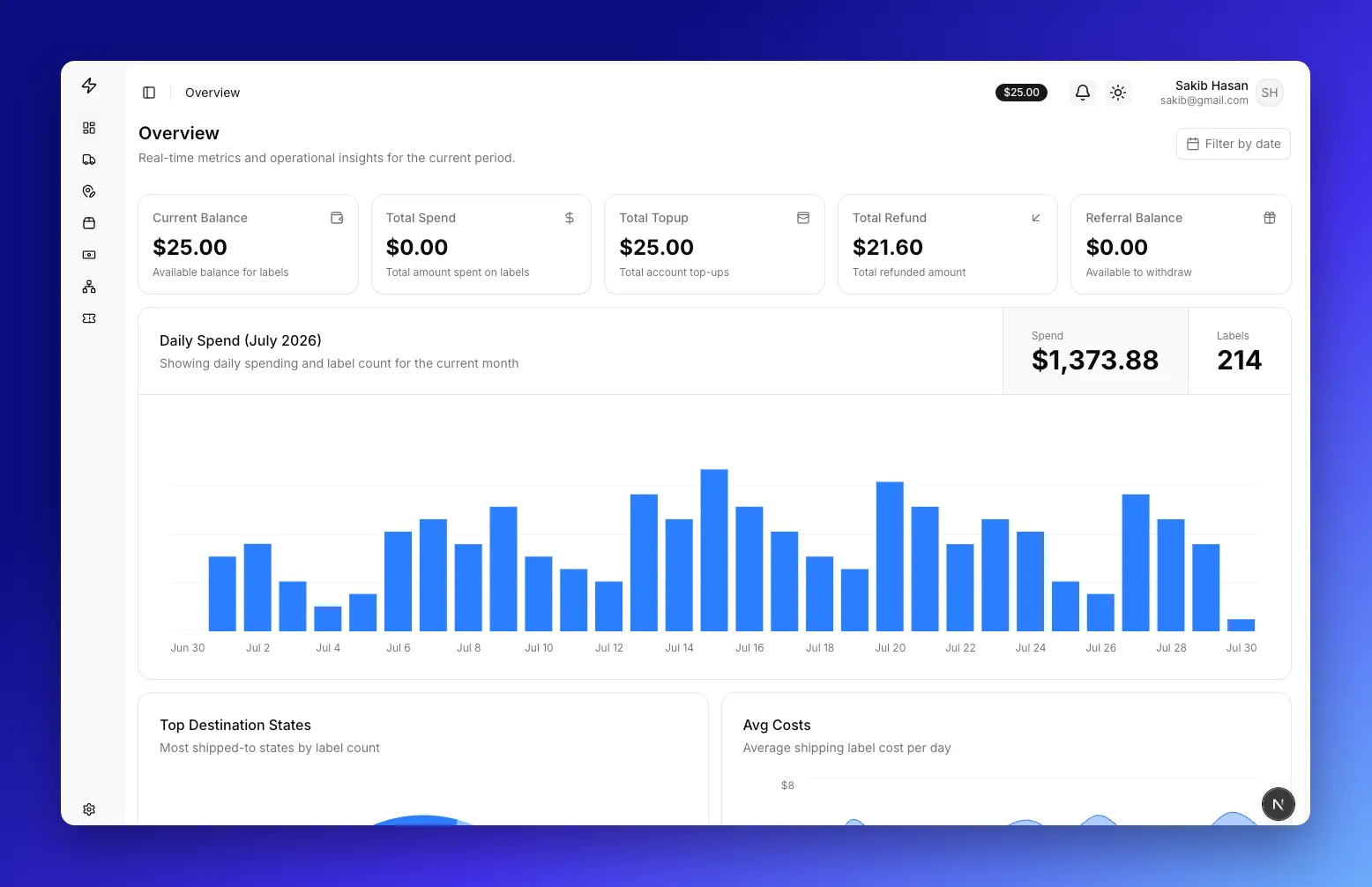Viewport: 1372px width, 887px height.
Task: Toggle the sidebar panel collapse button
Action: click(149, 93)
